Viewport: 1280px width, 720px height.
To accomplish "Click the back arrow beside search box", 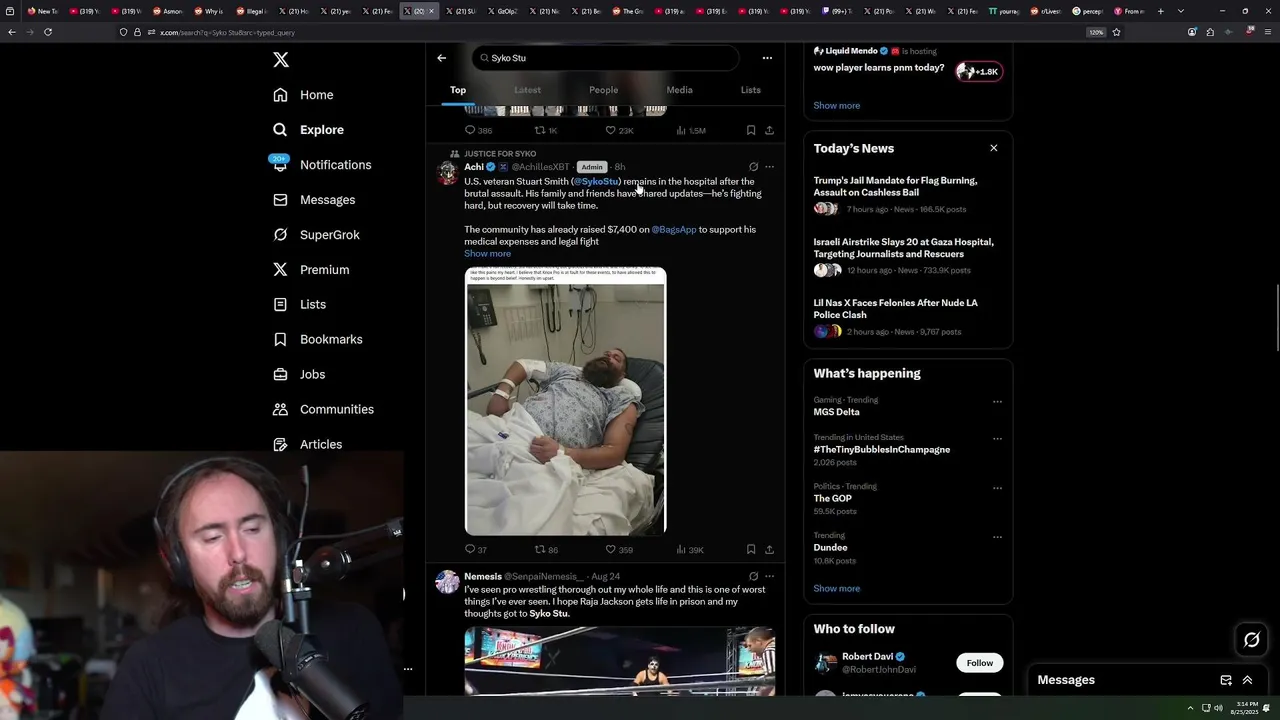I will tap(441, 58).
